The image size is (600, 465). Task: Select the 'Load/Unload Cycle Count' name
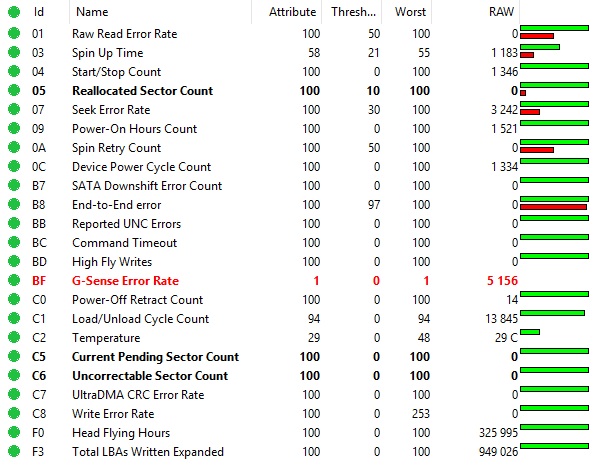click(x=140, y=319)
